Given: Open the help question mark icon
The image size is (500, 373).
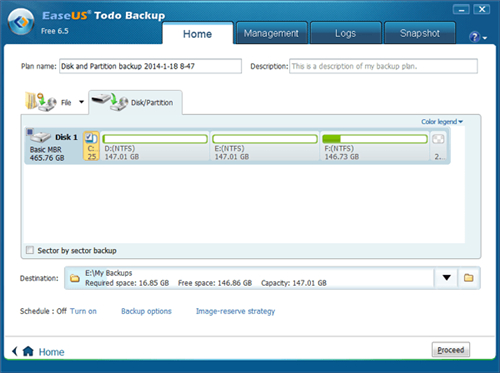Looking at the screenshot, I should (x=474, y=37).
